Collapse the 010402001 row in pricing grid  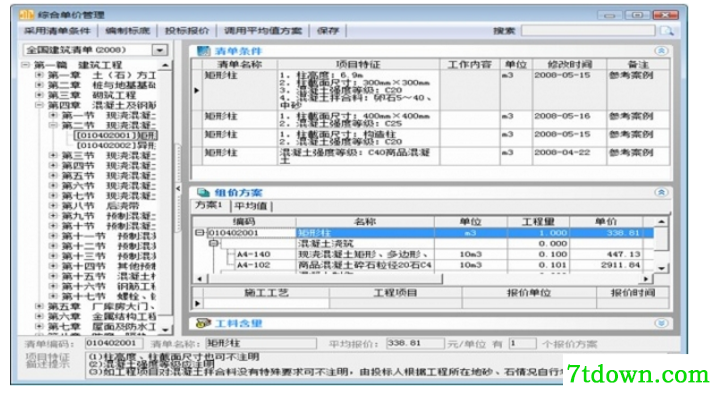coord(199,233)
